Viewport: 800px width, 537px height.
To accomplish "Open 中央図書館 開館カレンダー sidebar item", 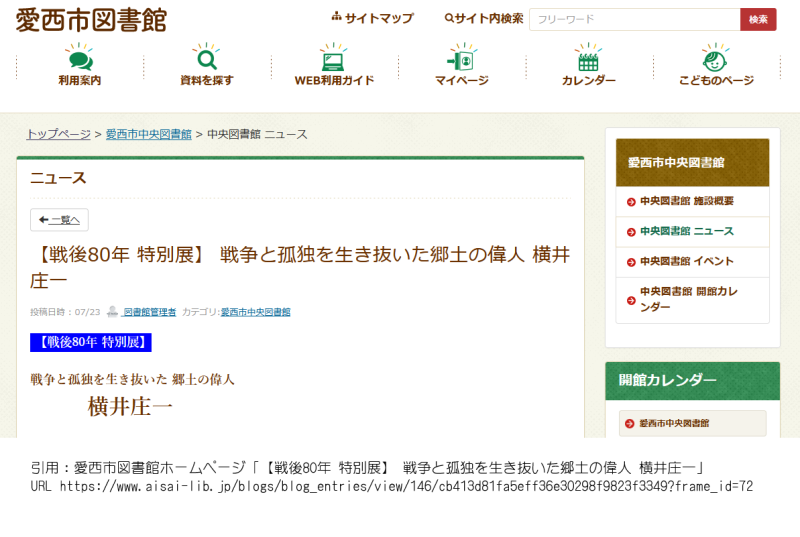I will [688, 299].
